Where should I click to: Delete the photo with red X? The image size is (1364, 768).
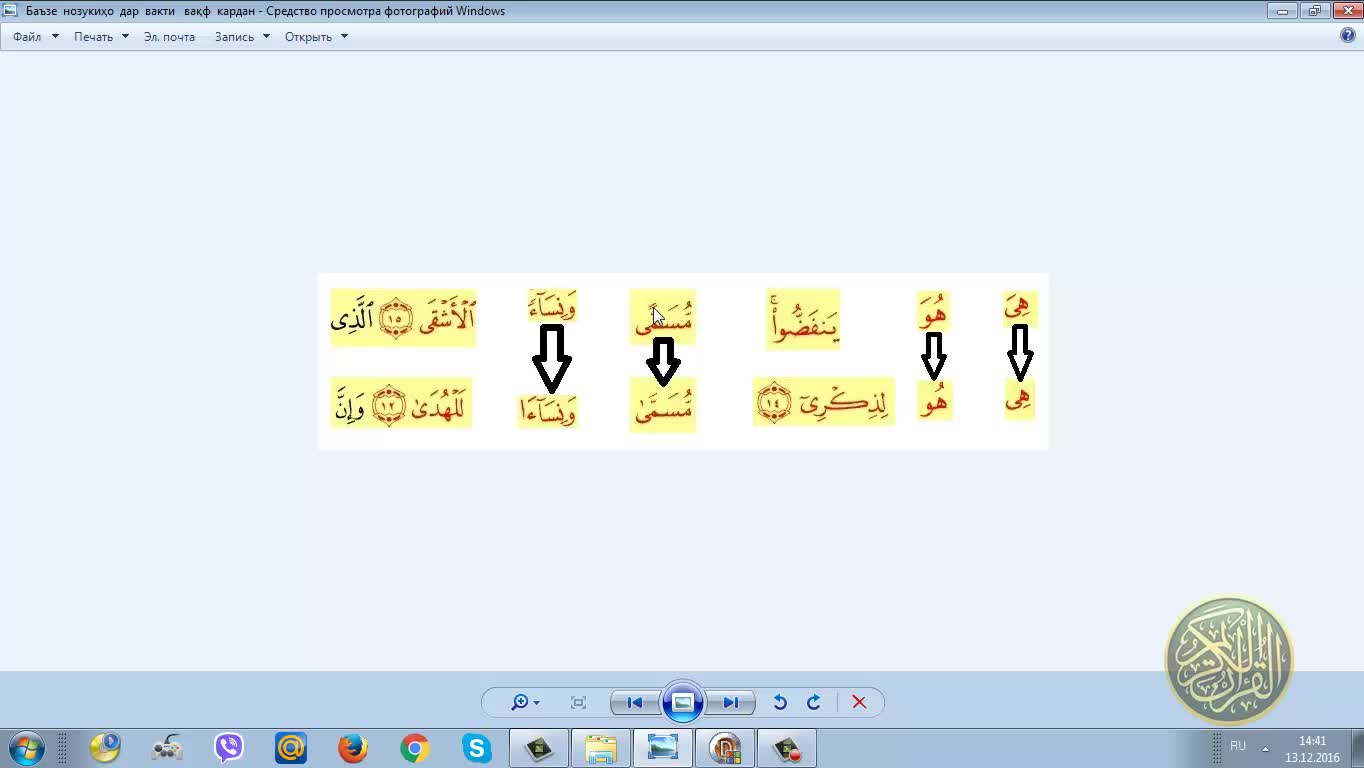[859, 702]
